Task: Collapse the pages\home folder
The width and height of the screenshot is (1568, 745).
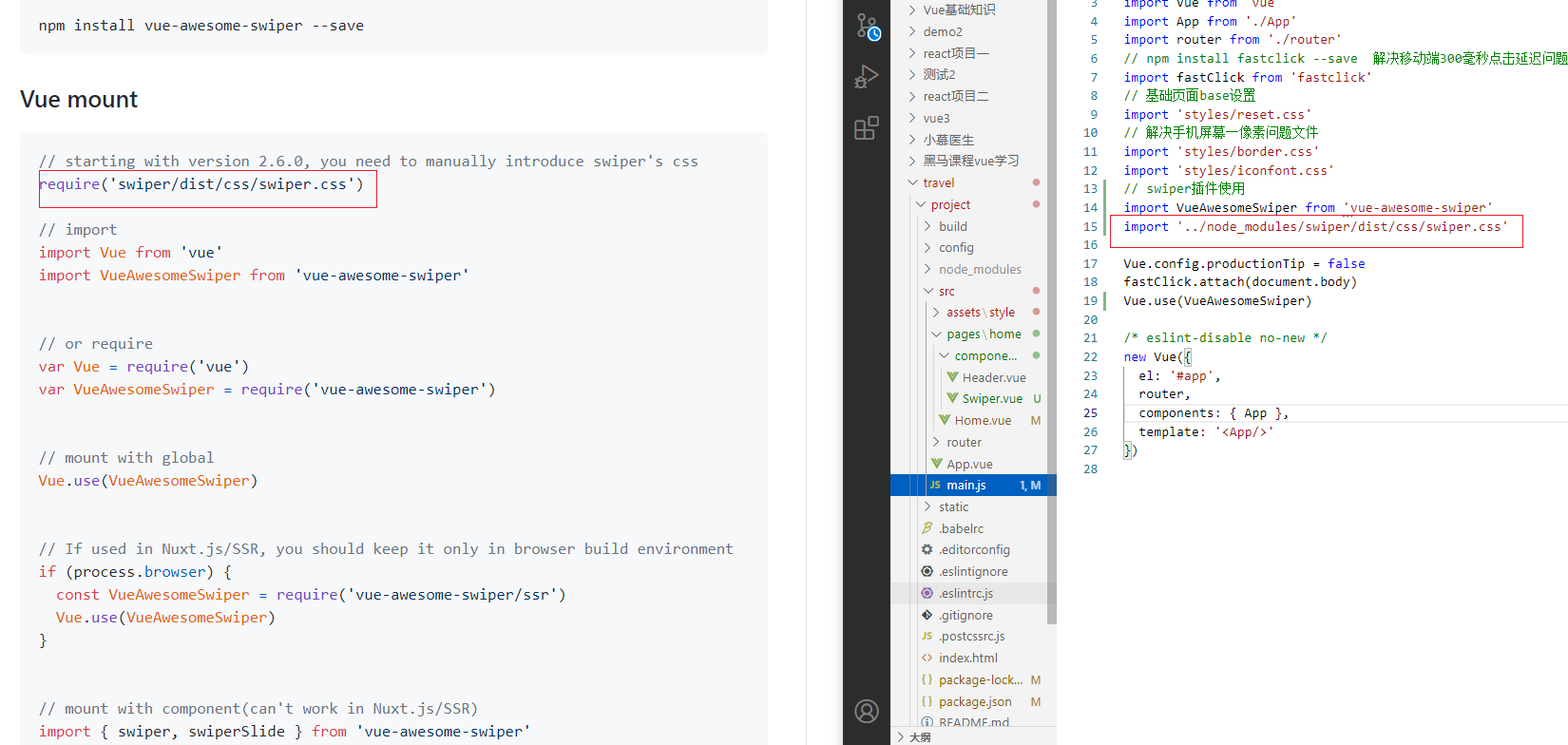Action: pyautogui.click(x=936, y=334)
